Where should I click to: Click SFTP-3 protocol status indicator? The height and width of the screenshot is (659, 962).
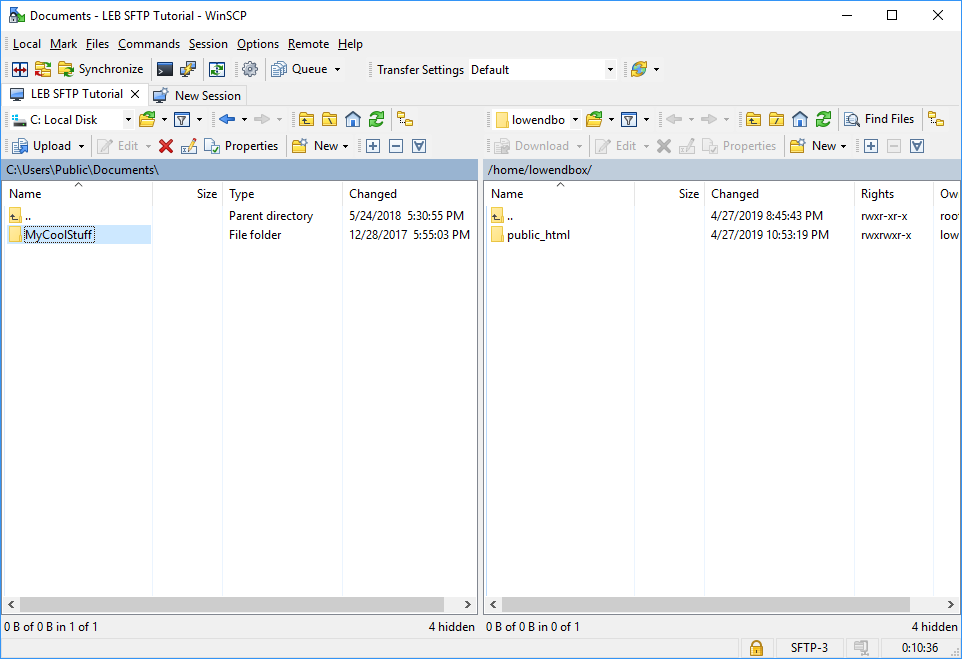tap(809, 648)
